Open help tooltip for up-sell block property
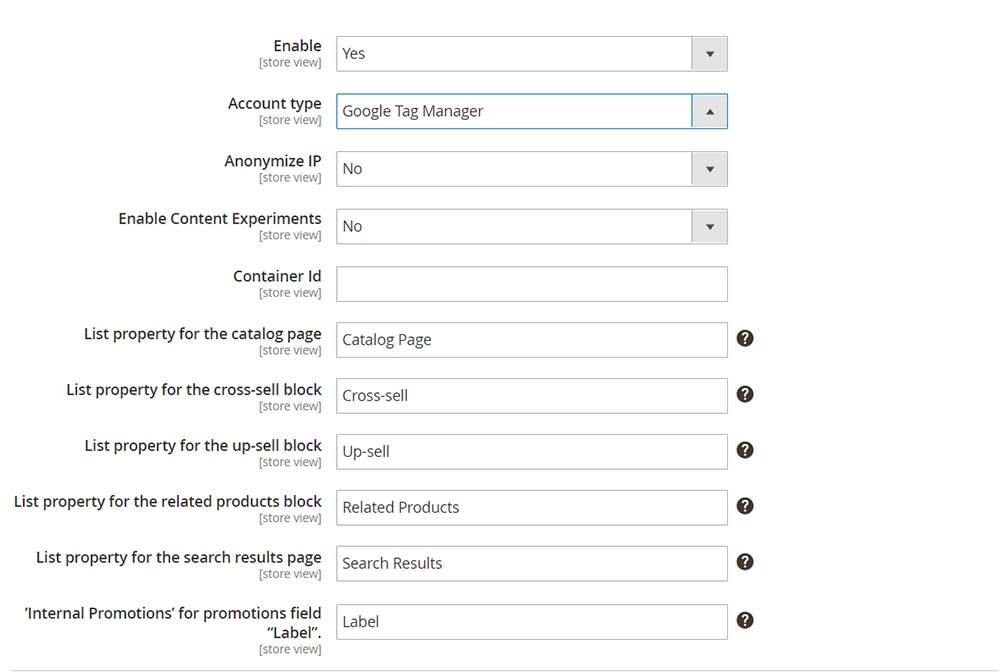Viewport: 1000px width, 672px height. tap(745, 451)
